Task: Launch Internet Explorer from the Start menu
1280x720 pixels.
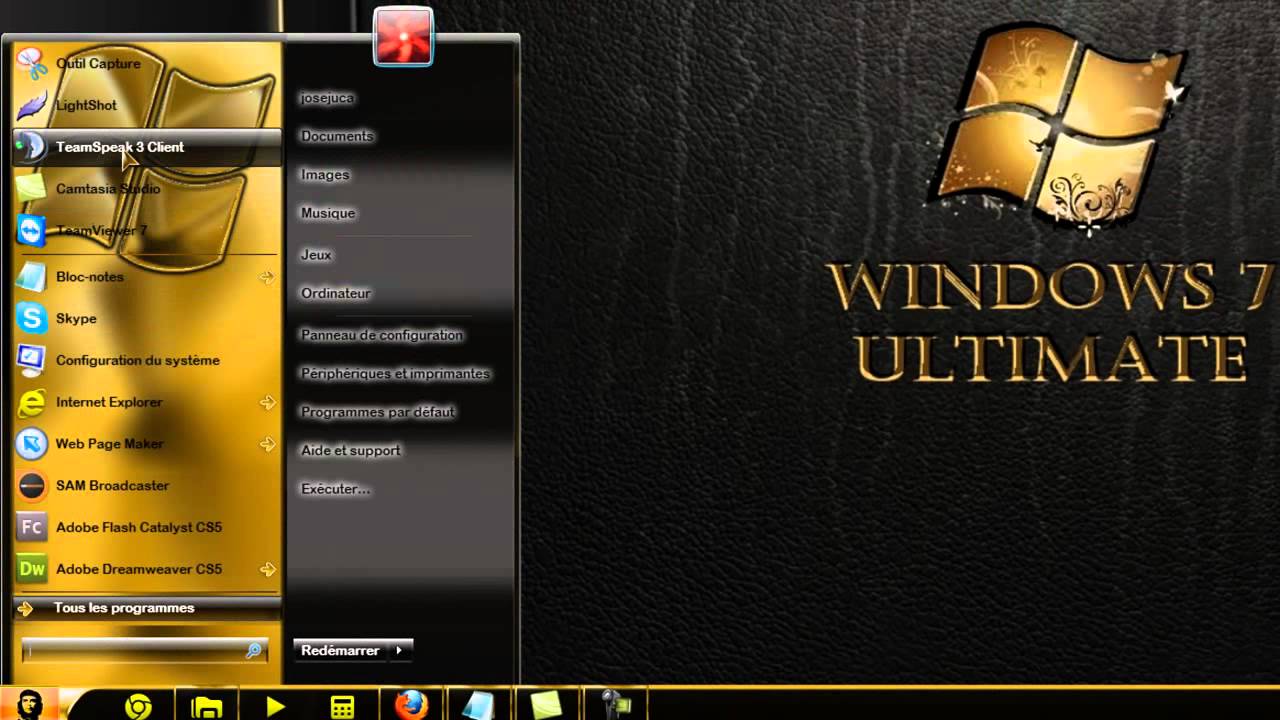Action: pyautogui.click(x=147, y=402)
